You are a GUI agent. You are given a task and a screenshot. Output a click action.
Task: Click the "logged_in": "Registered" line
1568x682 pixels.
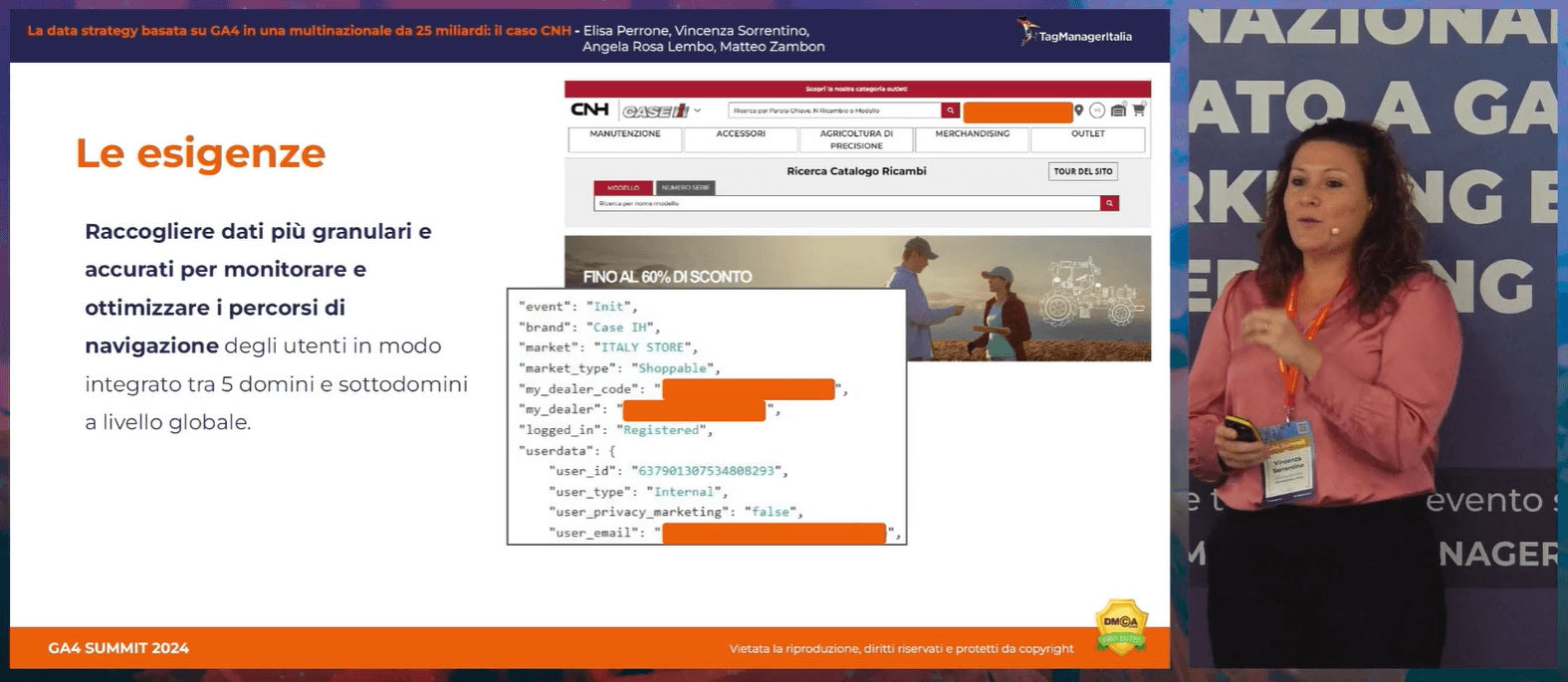coord(615,430)
